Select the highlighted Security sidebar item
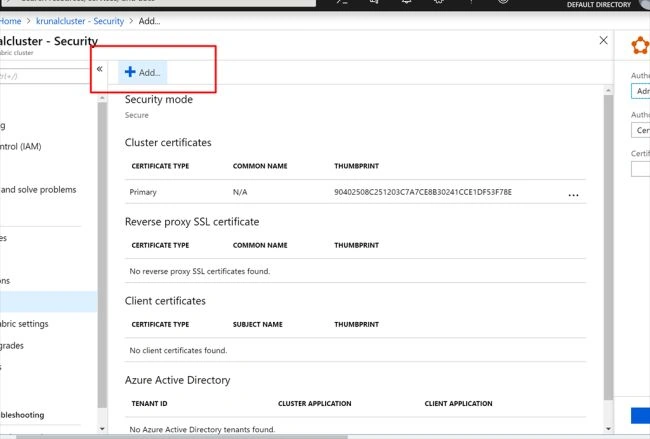 click(48, 302)
